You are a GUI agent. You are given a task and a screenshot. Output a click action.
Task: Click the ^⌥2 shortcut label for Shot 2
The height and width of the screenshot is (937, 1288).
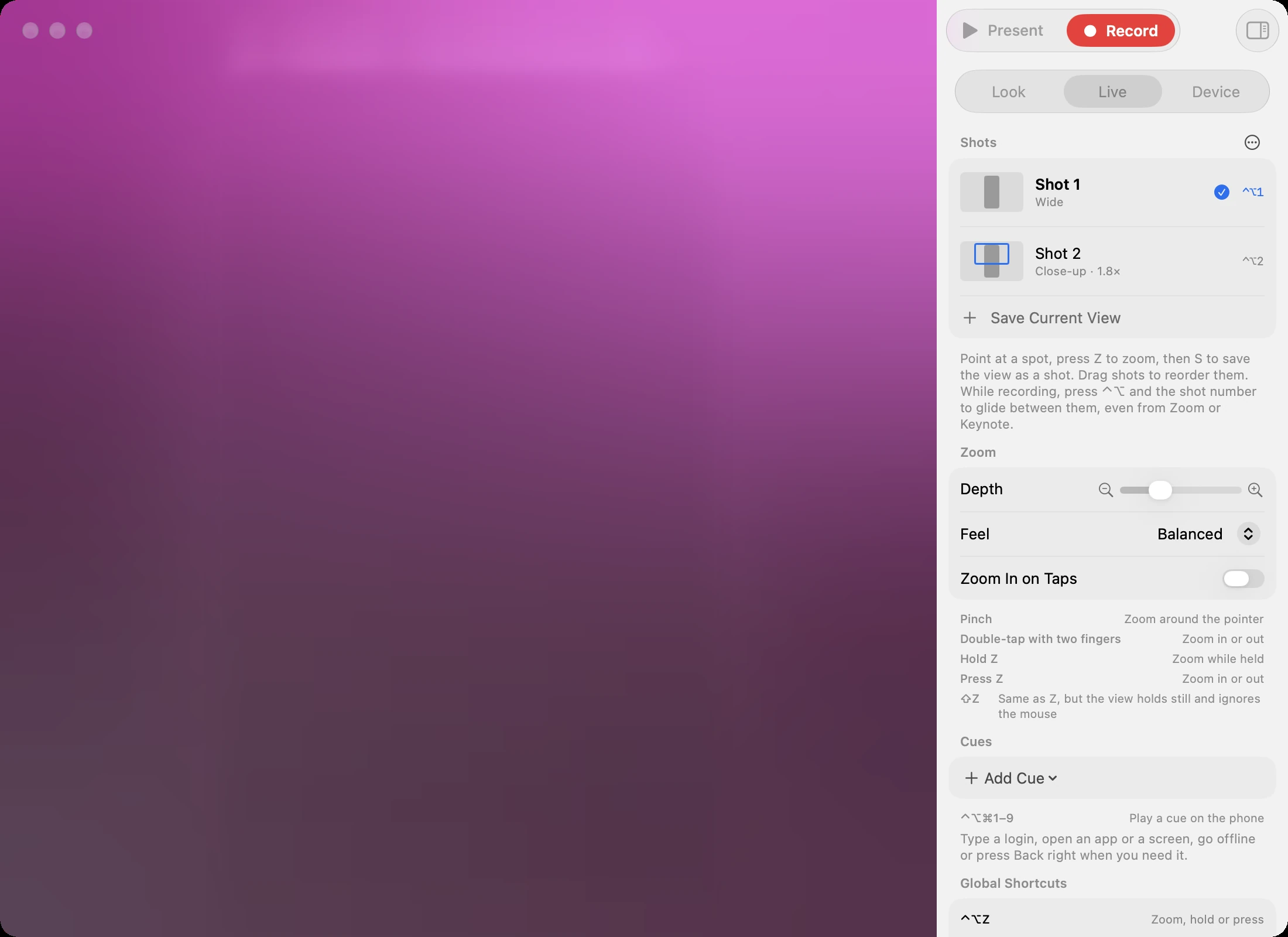pos(1253,261)
